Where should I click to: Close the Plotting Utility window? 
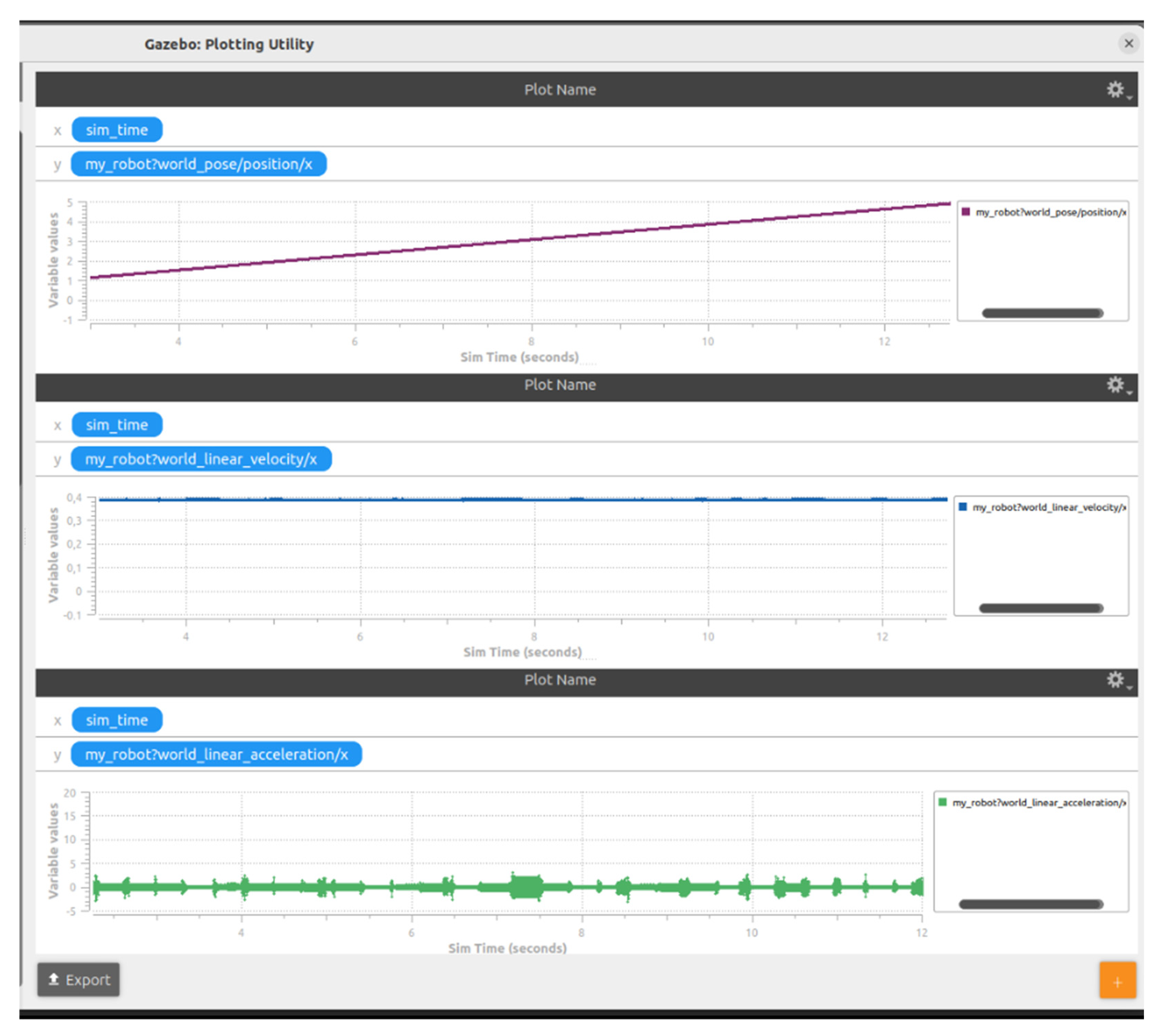[1129, 43]
